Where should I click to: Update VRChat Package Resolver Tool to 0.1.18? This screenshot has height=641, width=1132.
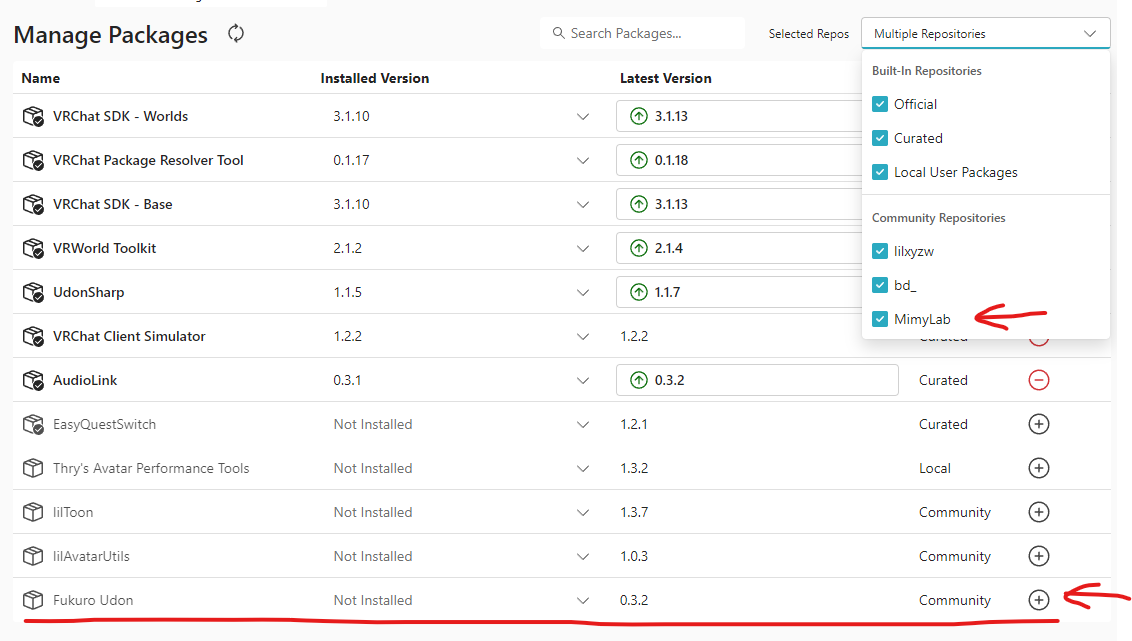(x=739, y=160)
